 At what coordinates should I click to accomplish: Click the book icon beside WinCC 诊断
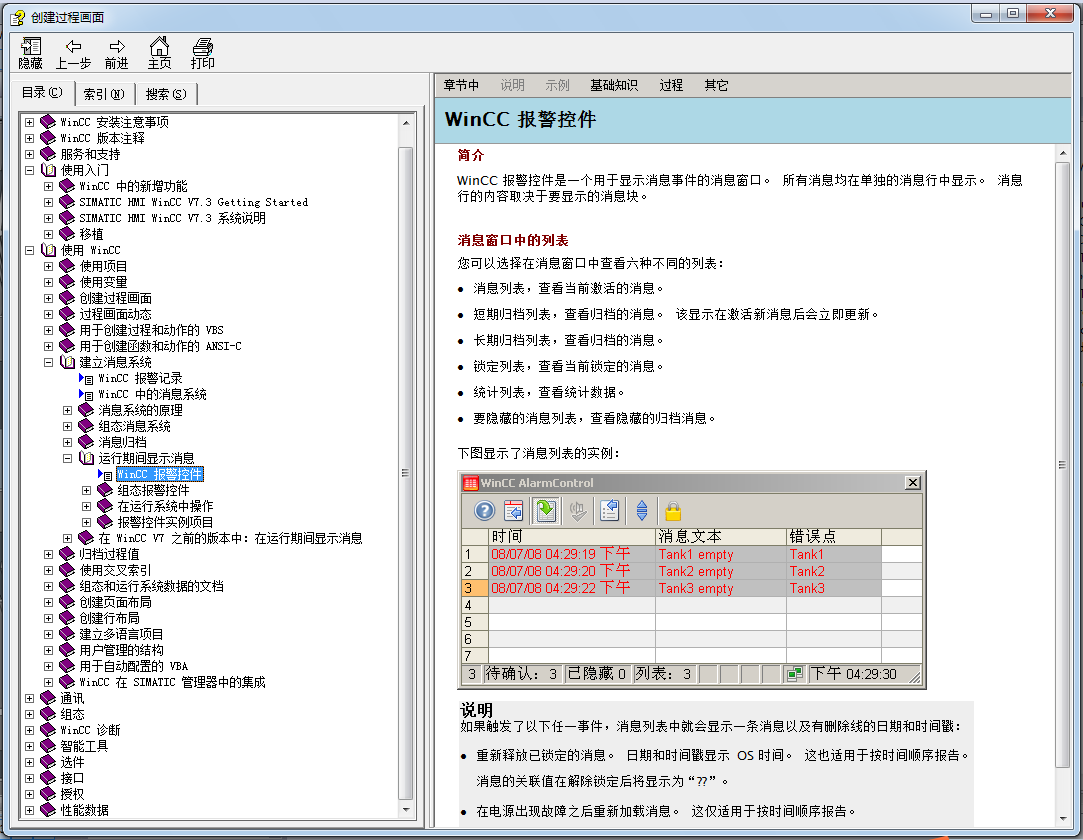tap(48, 729)
